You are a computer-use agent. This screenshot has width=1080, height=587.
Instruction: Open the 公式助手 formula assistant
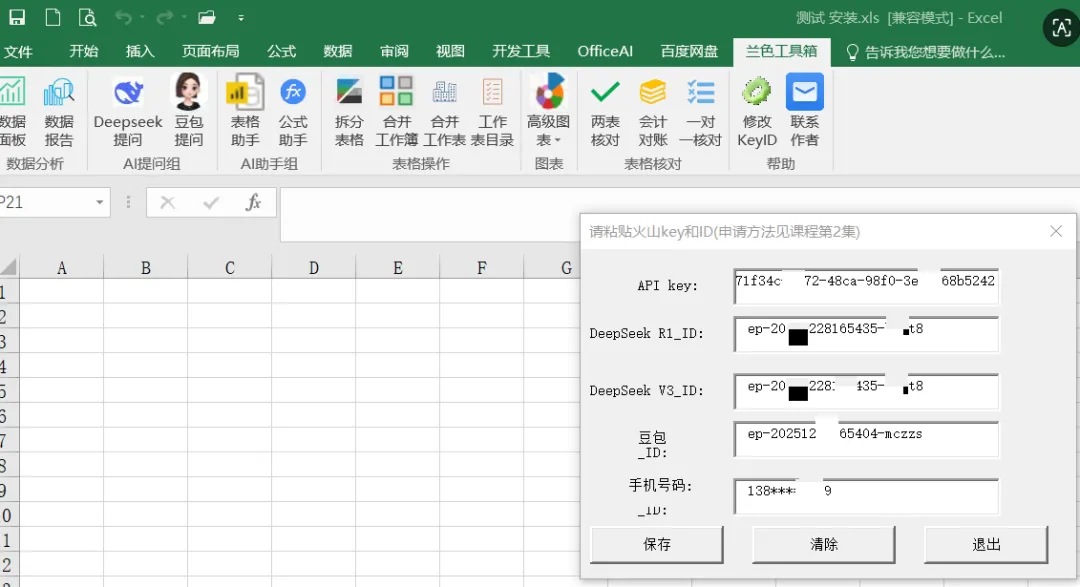tap(293, 111)
